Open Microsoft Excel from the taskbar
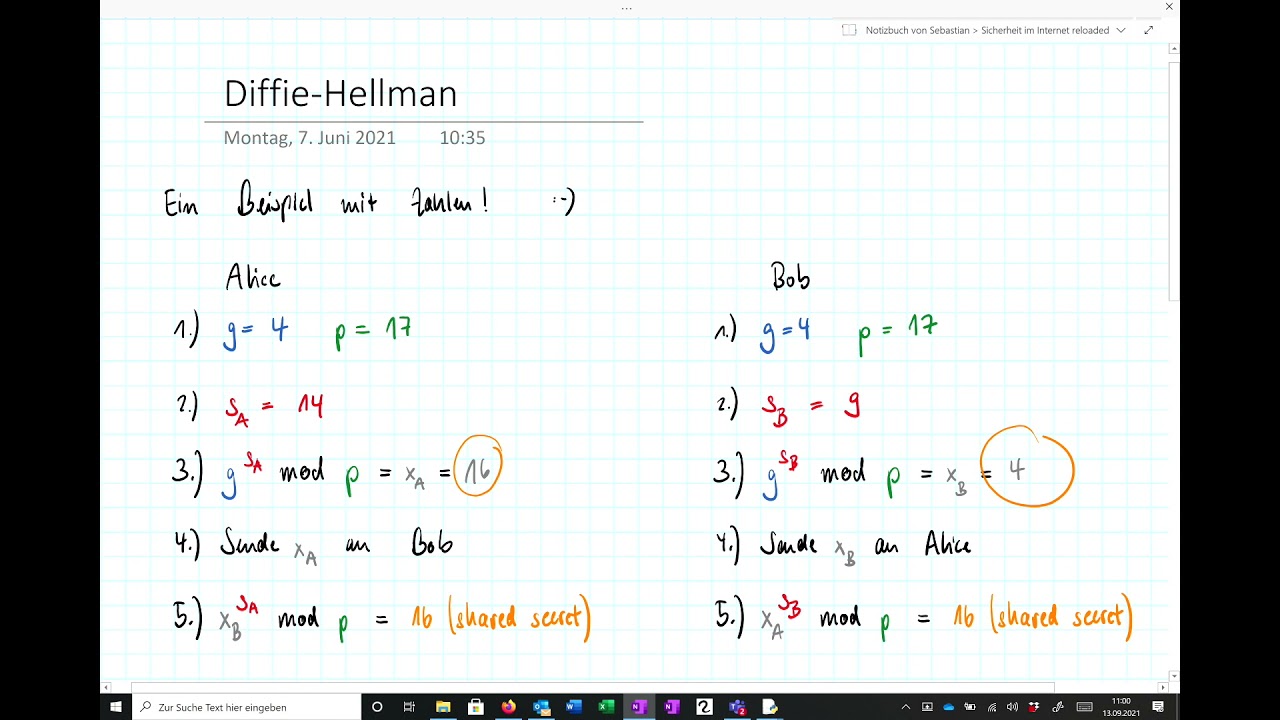1280x720 pixels. coord(606,707)
